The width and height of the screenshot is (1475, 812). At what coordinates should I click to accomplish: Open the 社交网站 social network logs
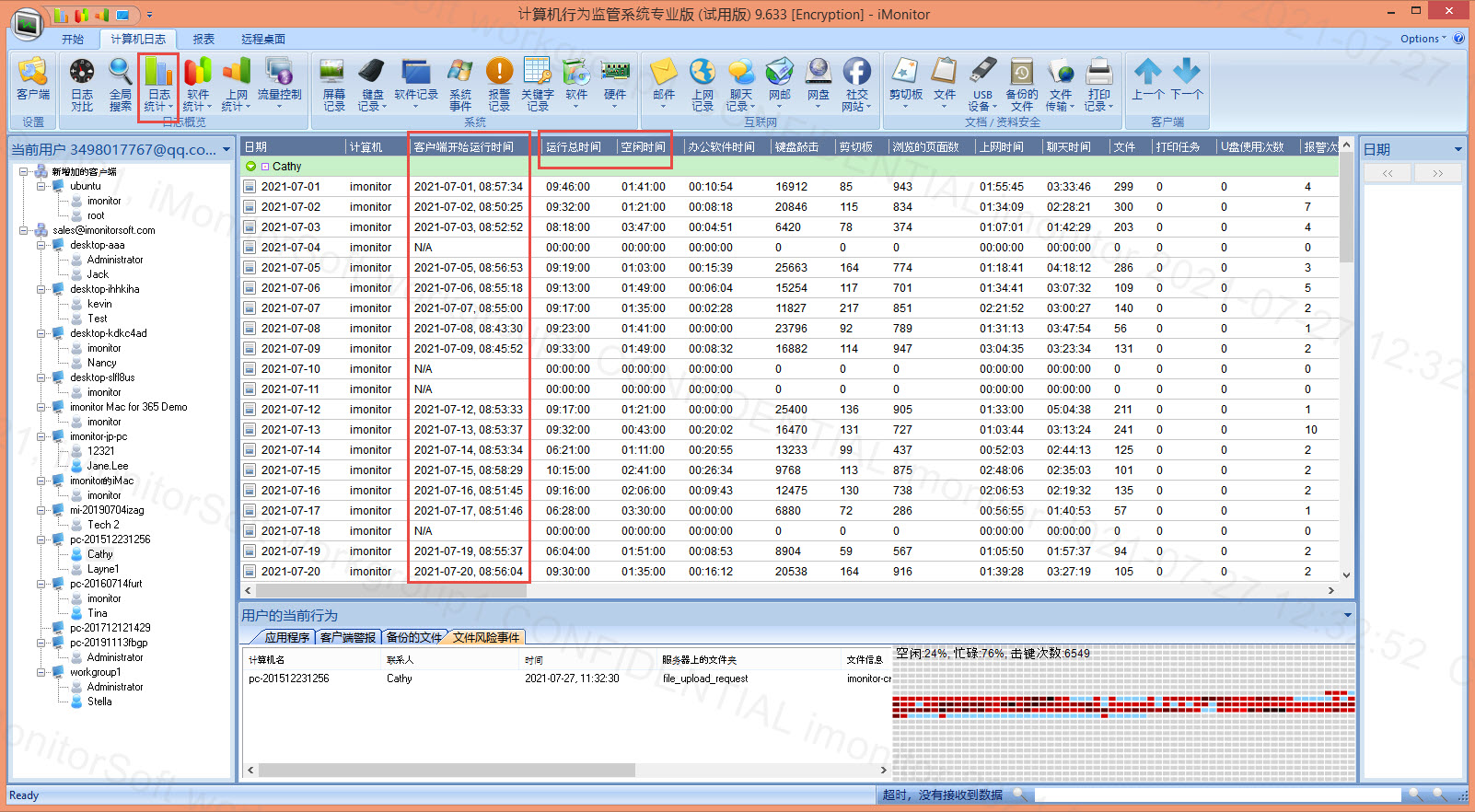(x=856, y=85)
